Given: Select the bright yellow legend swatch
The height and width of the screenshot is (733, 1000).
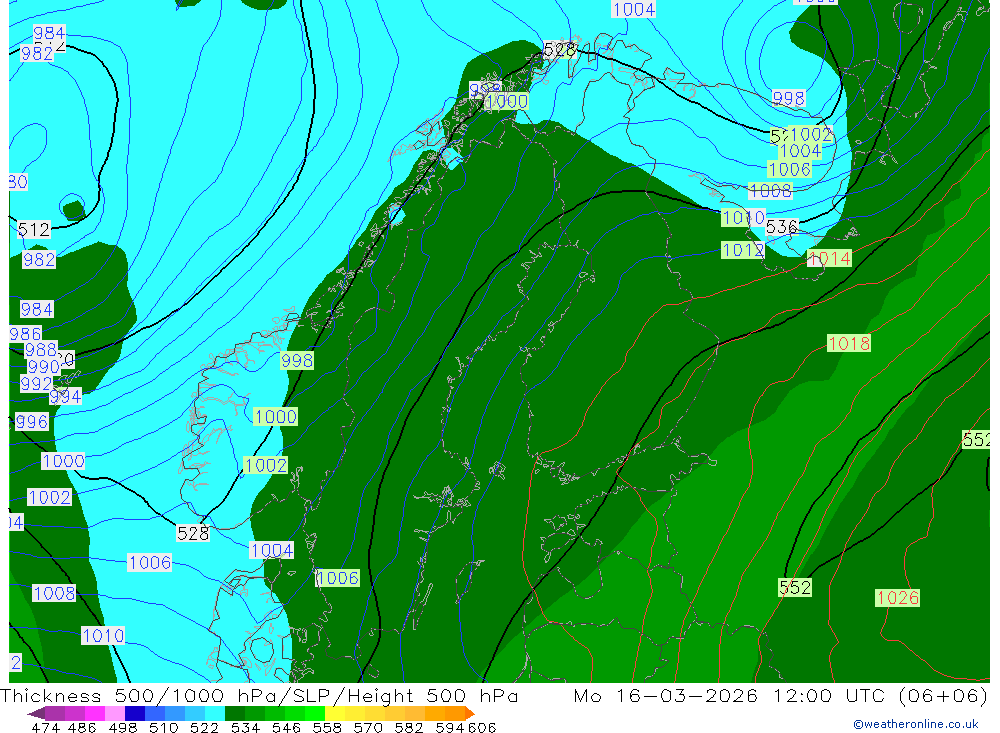Looking at the screenshot, I should click(x=335, y=713).
